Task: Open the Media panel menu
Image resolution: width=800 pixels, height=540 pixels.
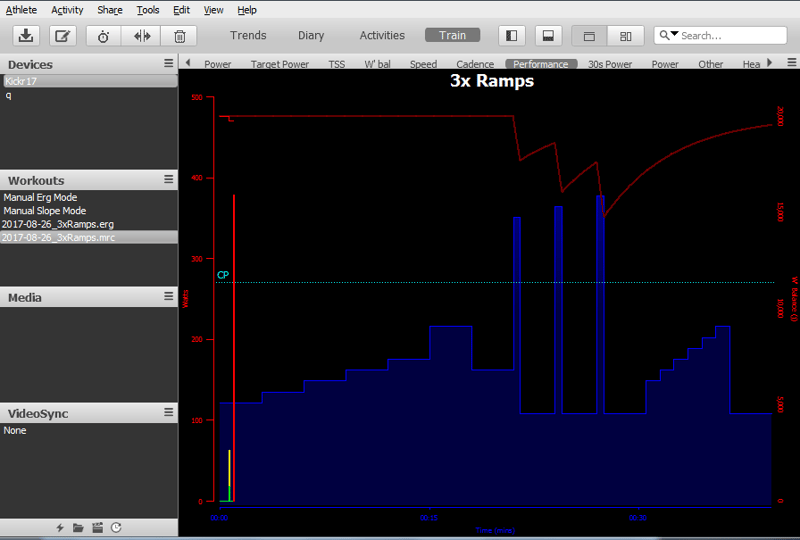Action: tap(168, 296)
